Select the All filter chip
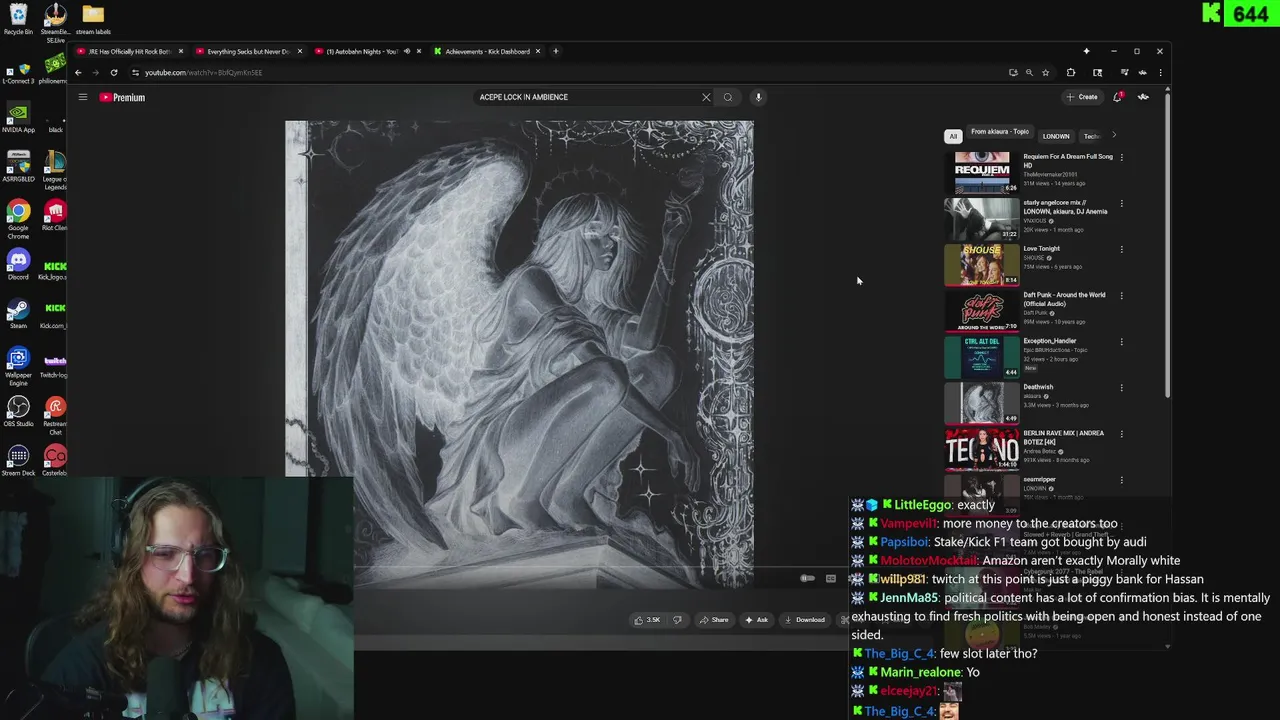1280x720 pixels. pyautogui.click(x=953, y=136)
